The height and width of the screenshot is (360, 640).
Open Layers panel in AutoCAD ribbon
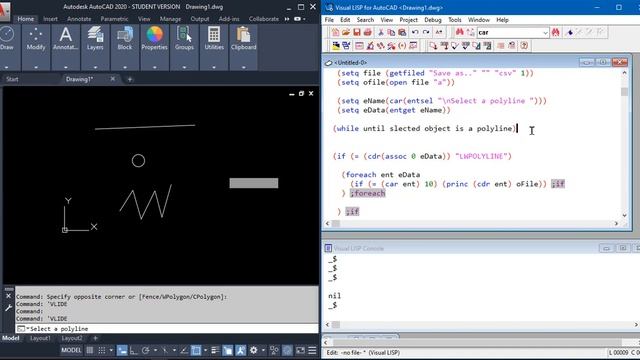tap(95, 39)
